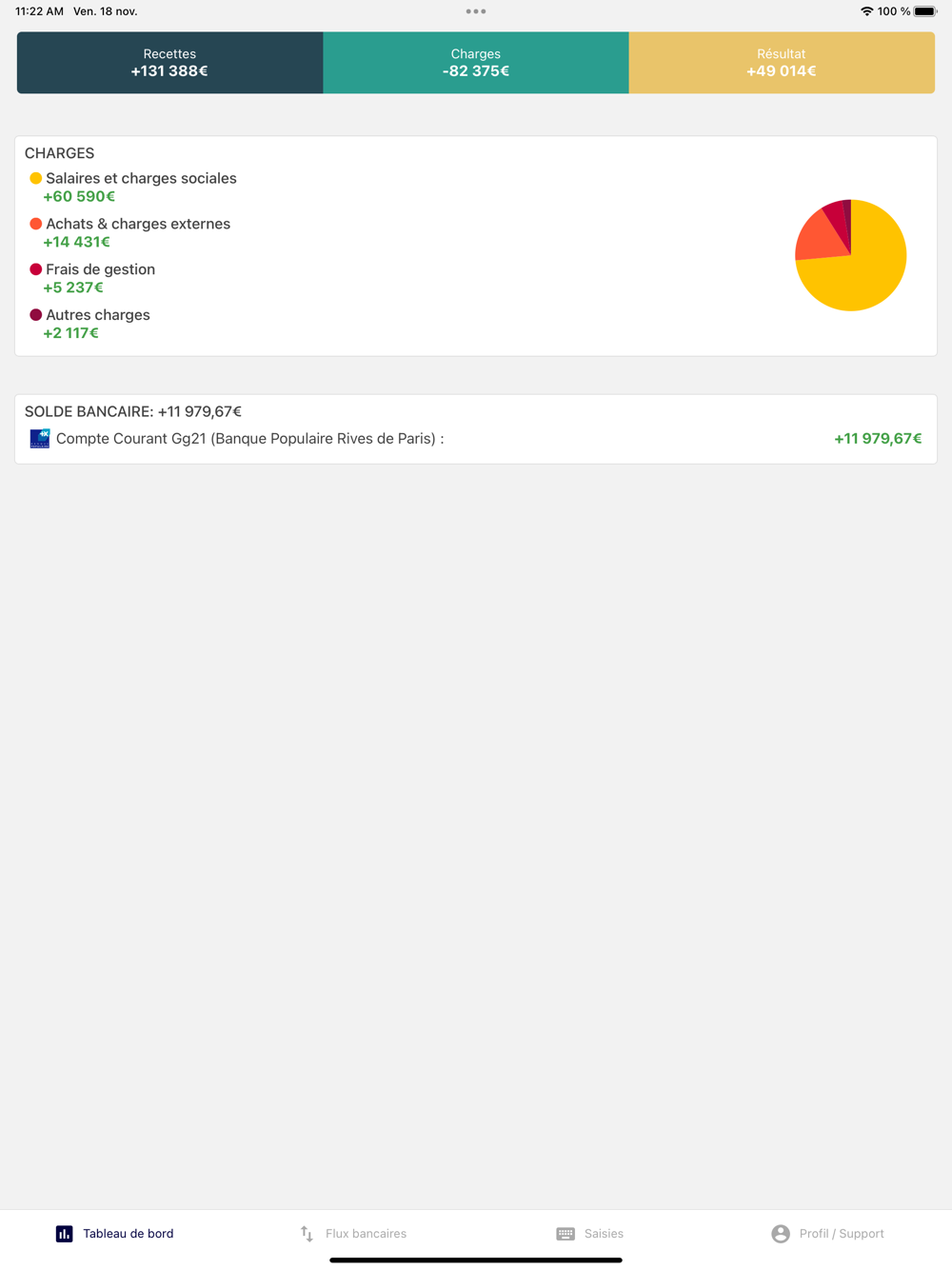Tap the Saisies keyboard icon
The height and width of the screenshot is (1270, 952).
click(565, 1234)
